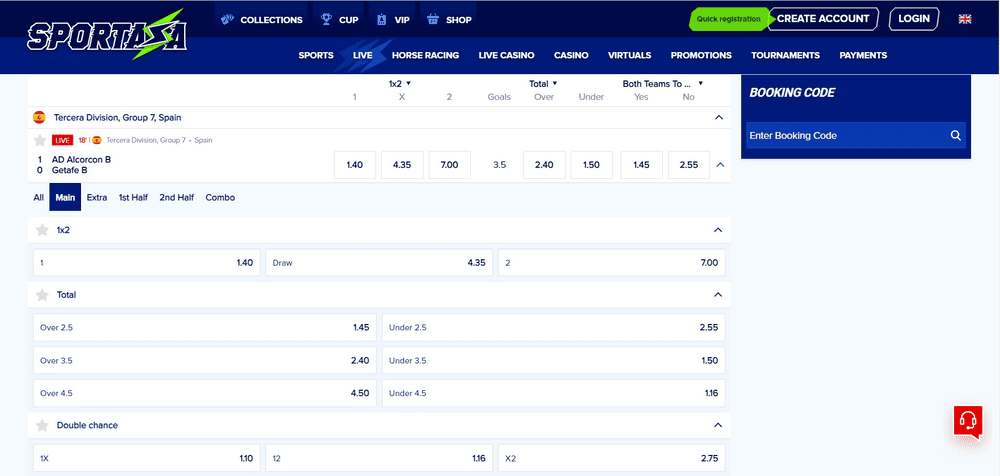Pick Both Teams Yes odds 1.45 in row
The width and height of the screenshot is (1000, 476).
[641, 165]
